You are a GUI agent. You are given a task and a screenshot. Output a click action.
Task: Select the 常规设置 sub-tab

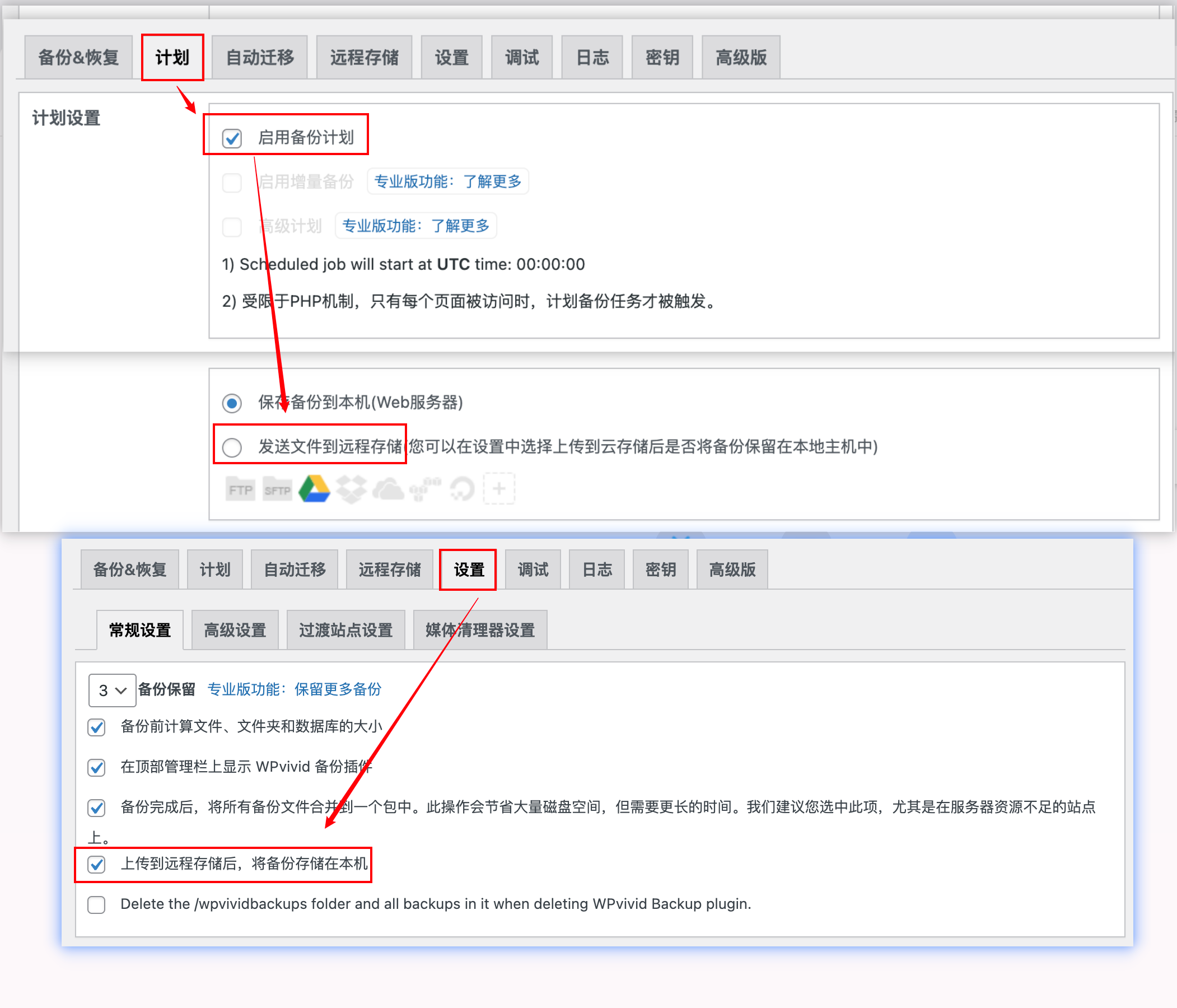pos(140,630)
